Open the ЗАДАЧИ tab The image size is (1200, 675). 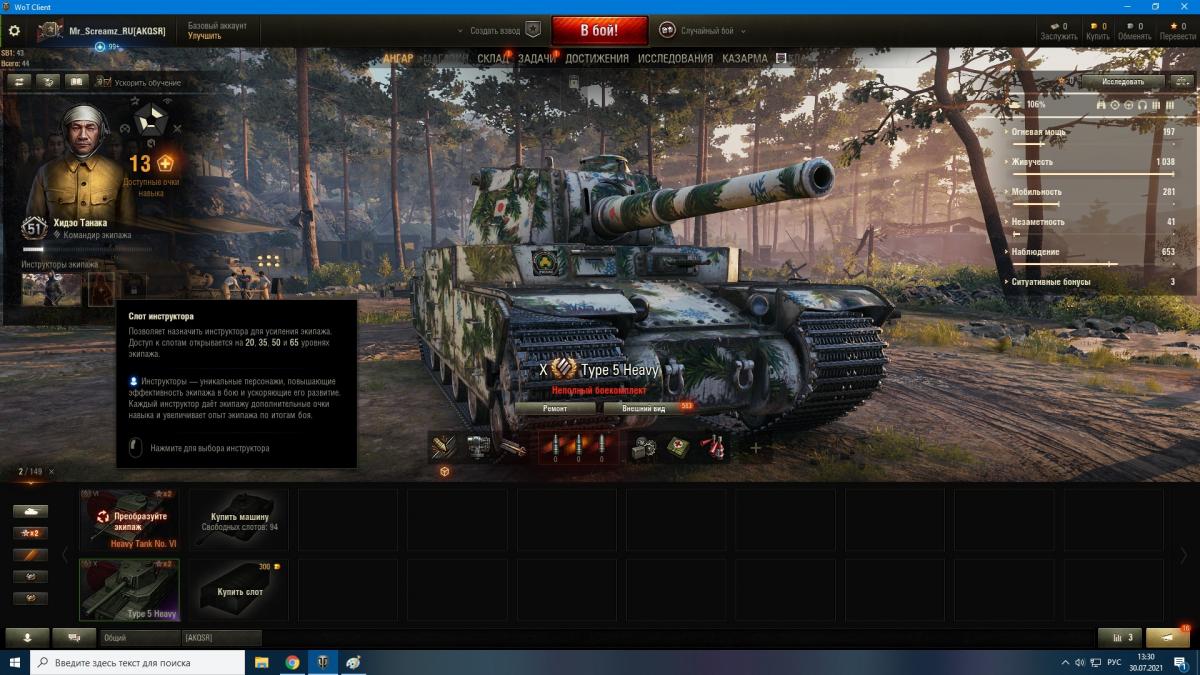click(537, 58)
